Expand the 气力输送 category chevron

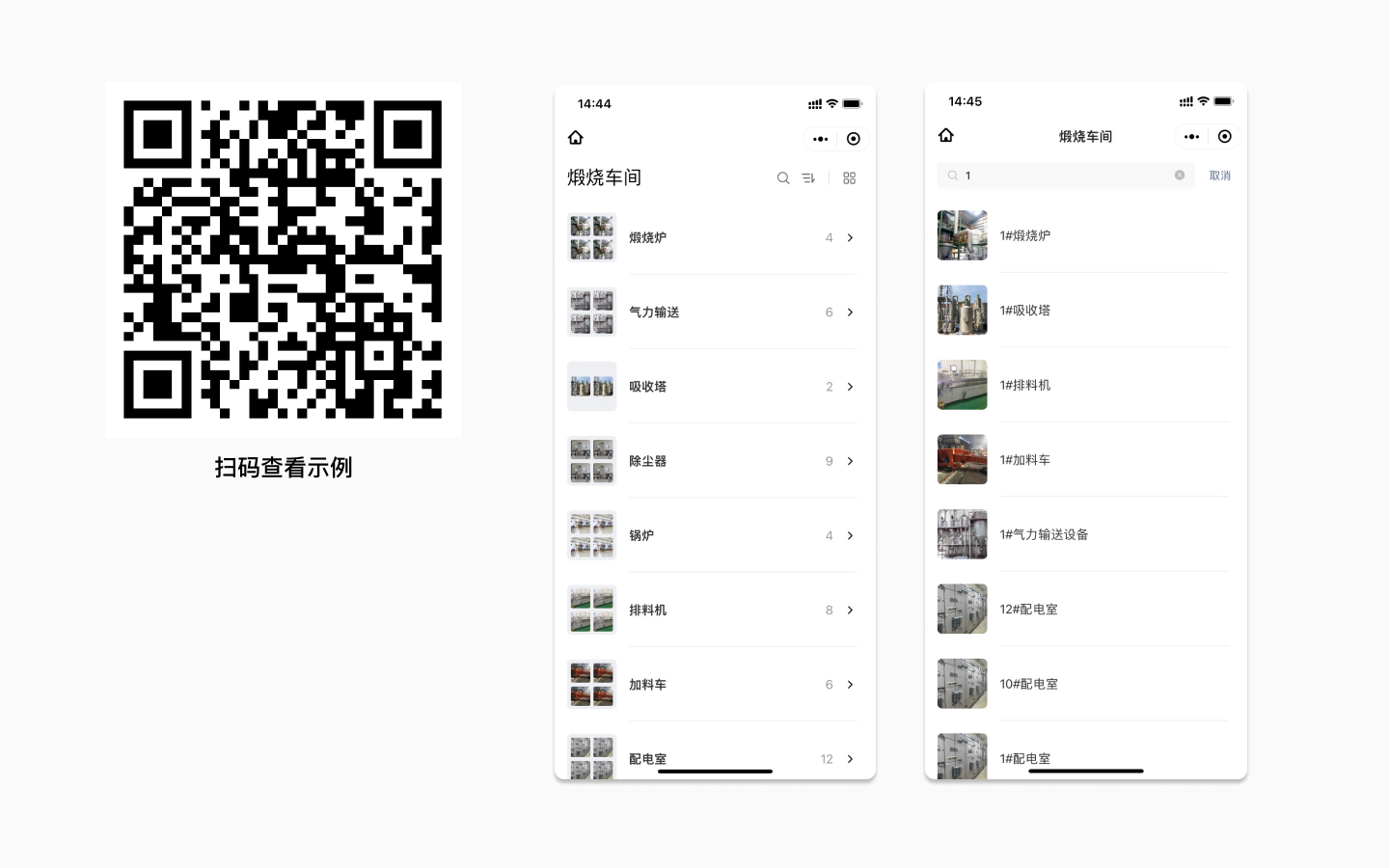point(851,312)
